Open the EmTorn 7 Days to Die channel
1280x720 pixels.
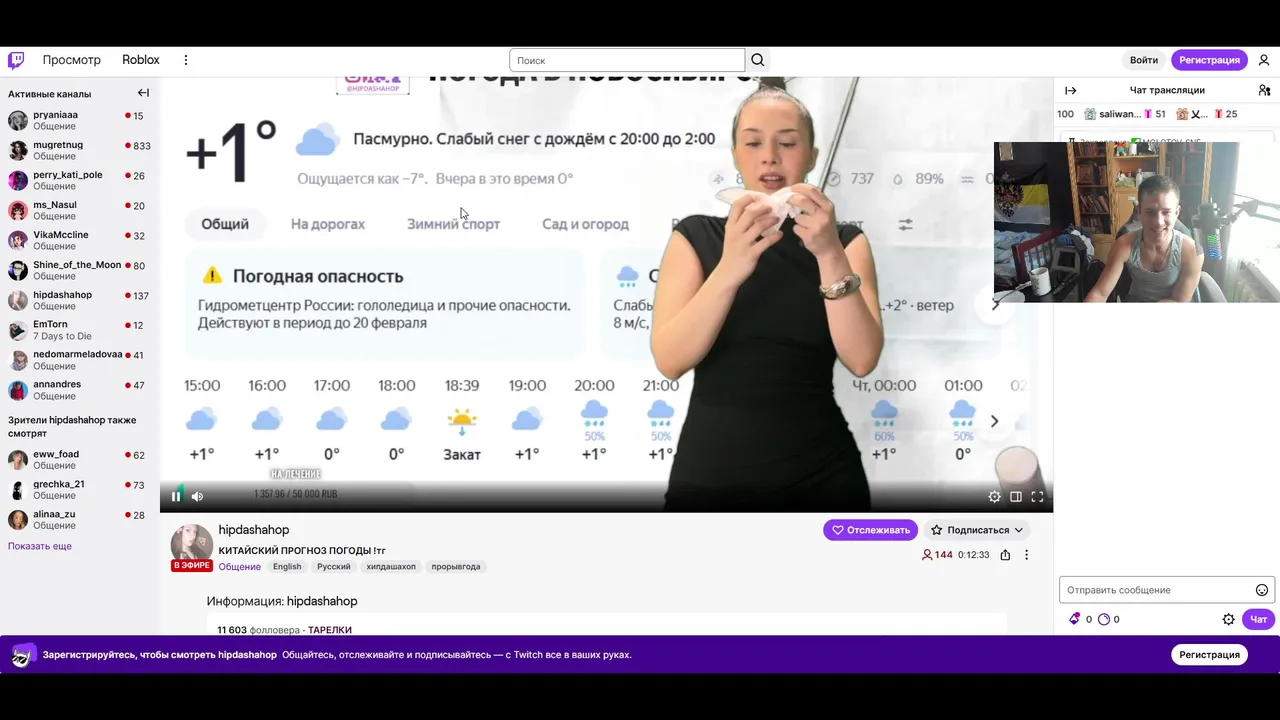[x=80, y=330]
